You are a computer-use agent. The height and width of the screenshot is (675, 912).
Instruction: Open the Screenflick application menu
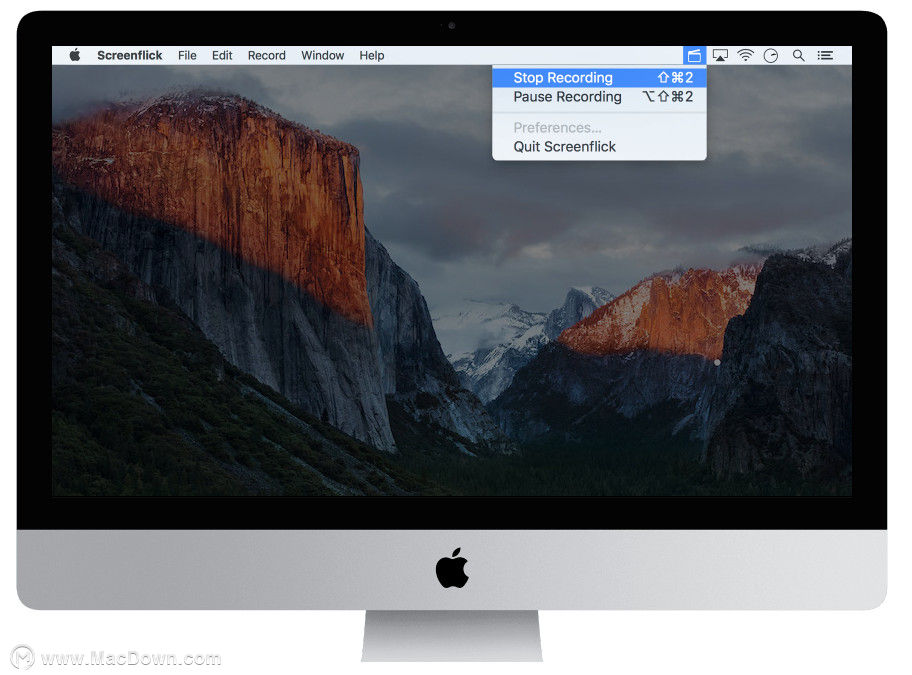click(129, 55)
